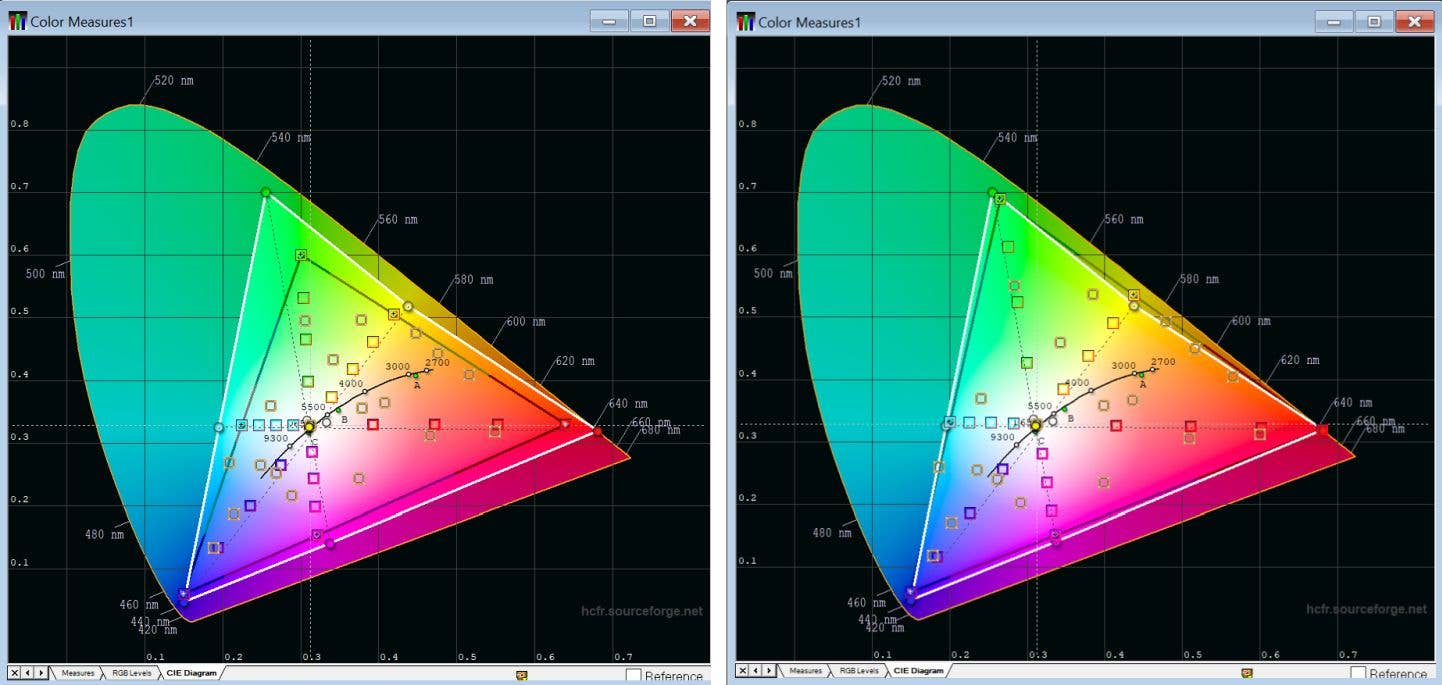Screen dimensions: 1442x685
Task: Open RGB Levels tab in left window
Action: point(129,673)
